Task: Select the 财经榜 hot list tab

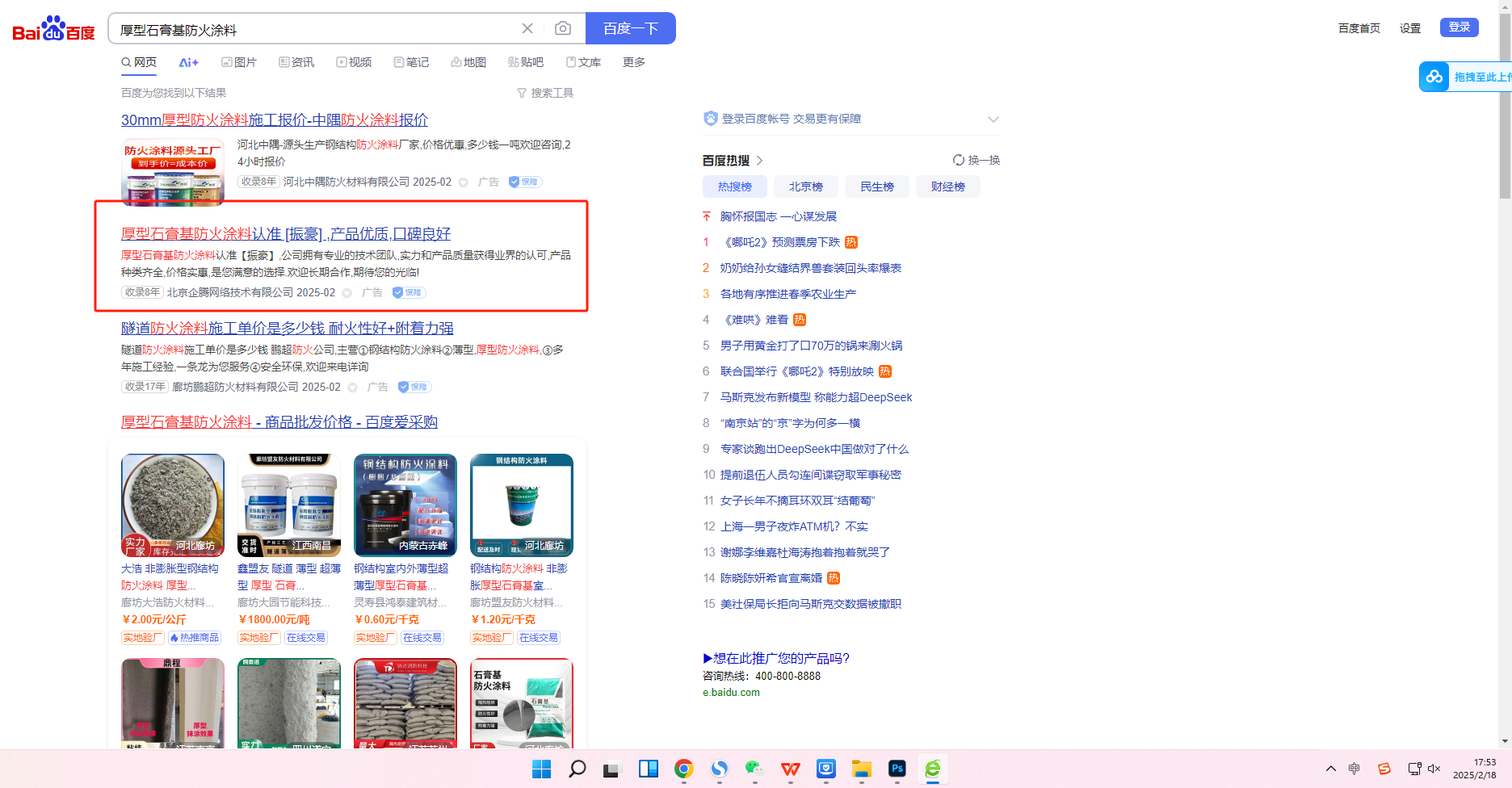Action: 947,187
